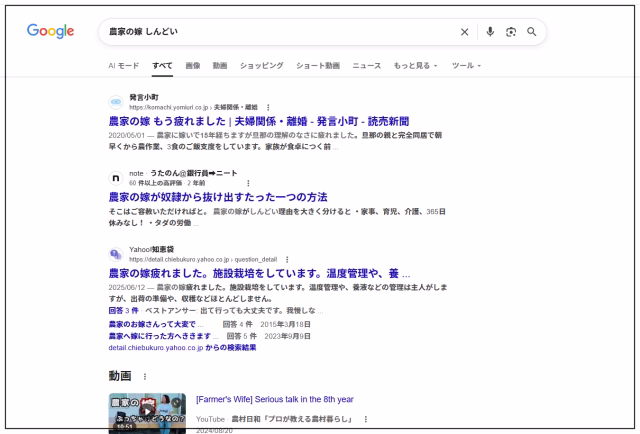The image size is (640, 434).
Task: Clear the search box with X icon
Action: (464, 32)
